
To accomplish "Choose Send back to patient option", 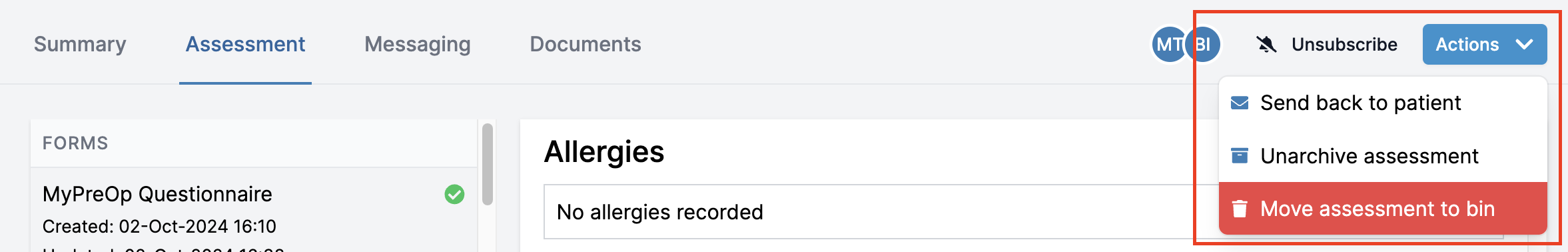I will (x=1383, y=103).
